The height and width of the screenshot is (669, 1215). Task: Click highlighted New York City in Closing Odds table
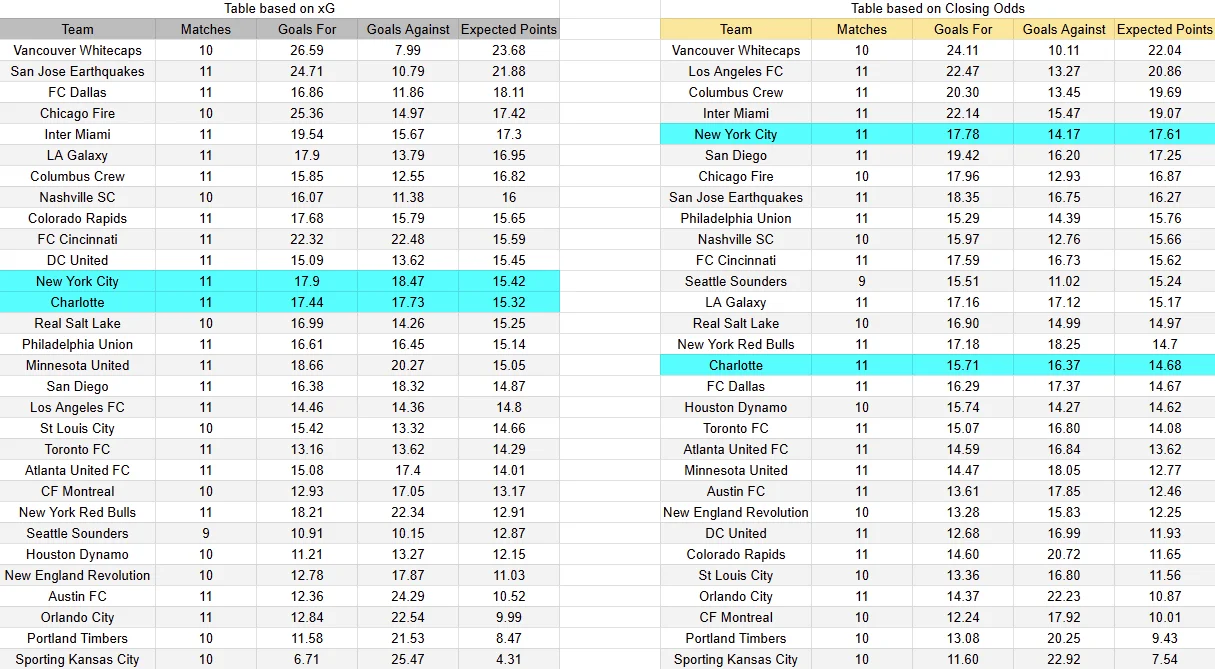pos(736,134)
